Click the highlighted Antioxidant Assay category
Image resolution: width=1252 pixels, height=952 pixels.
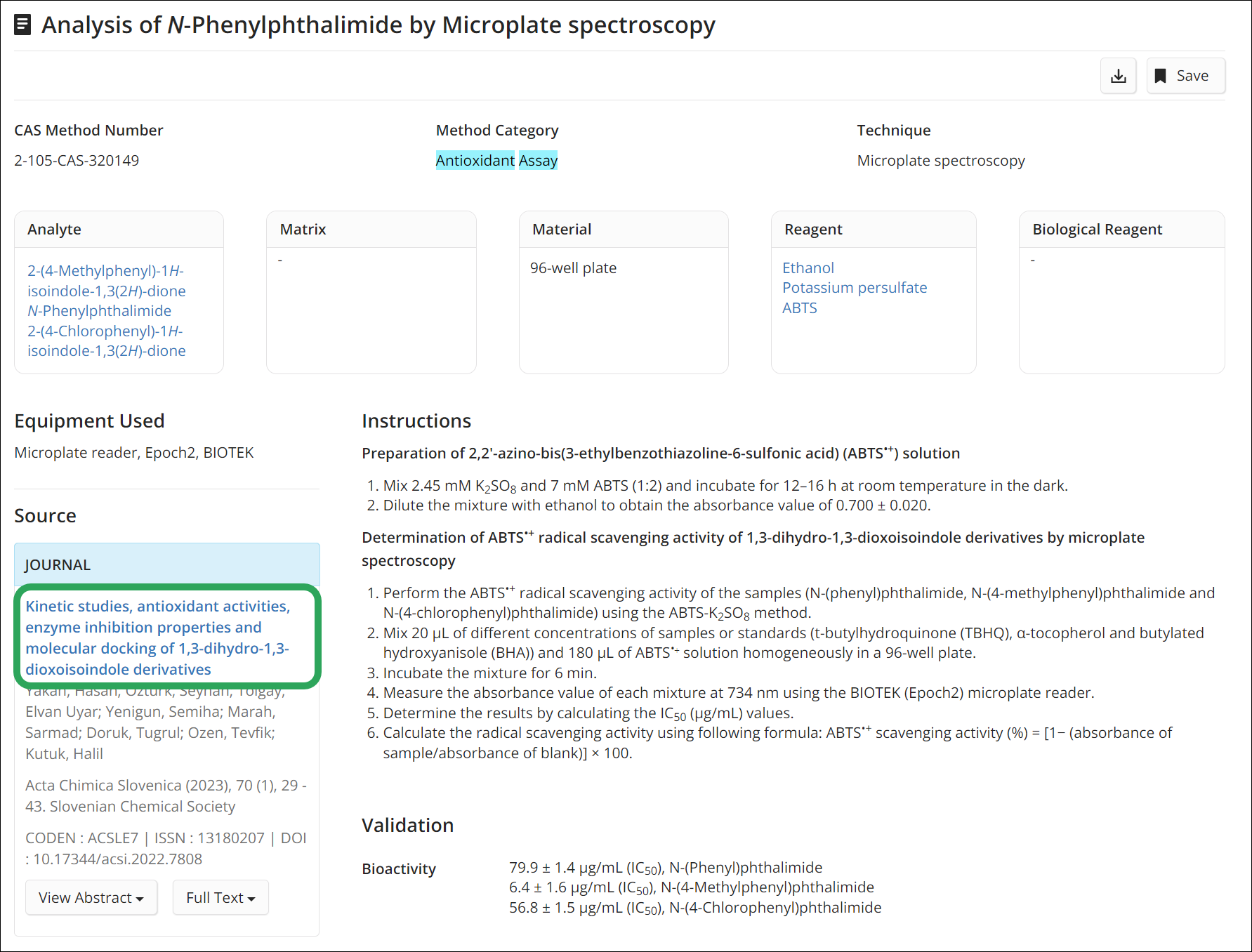496,161
